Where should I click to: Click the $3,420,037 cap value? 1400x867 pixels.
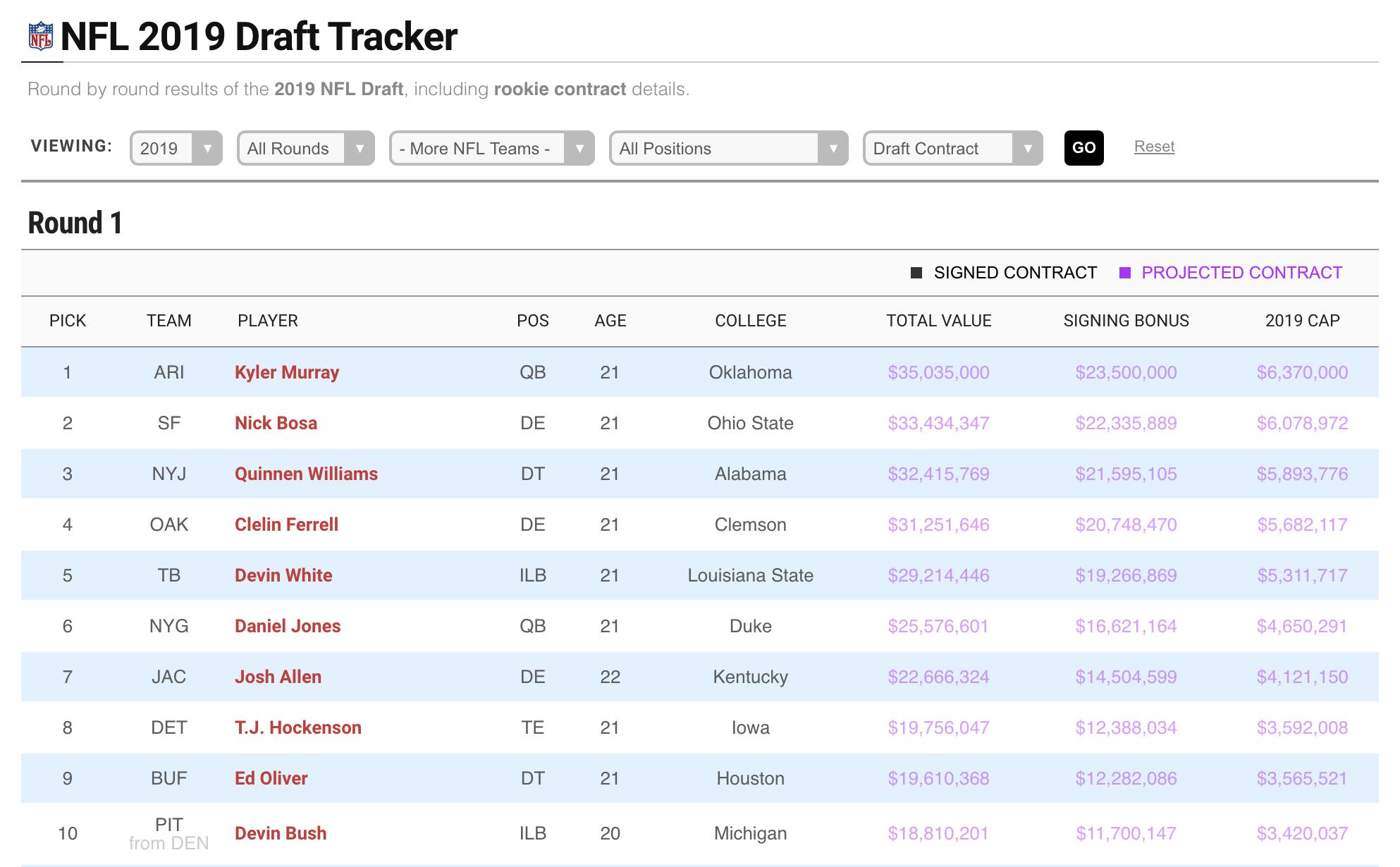[x=1303, y=833]
